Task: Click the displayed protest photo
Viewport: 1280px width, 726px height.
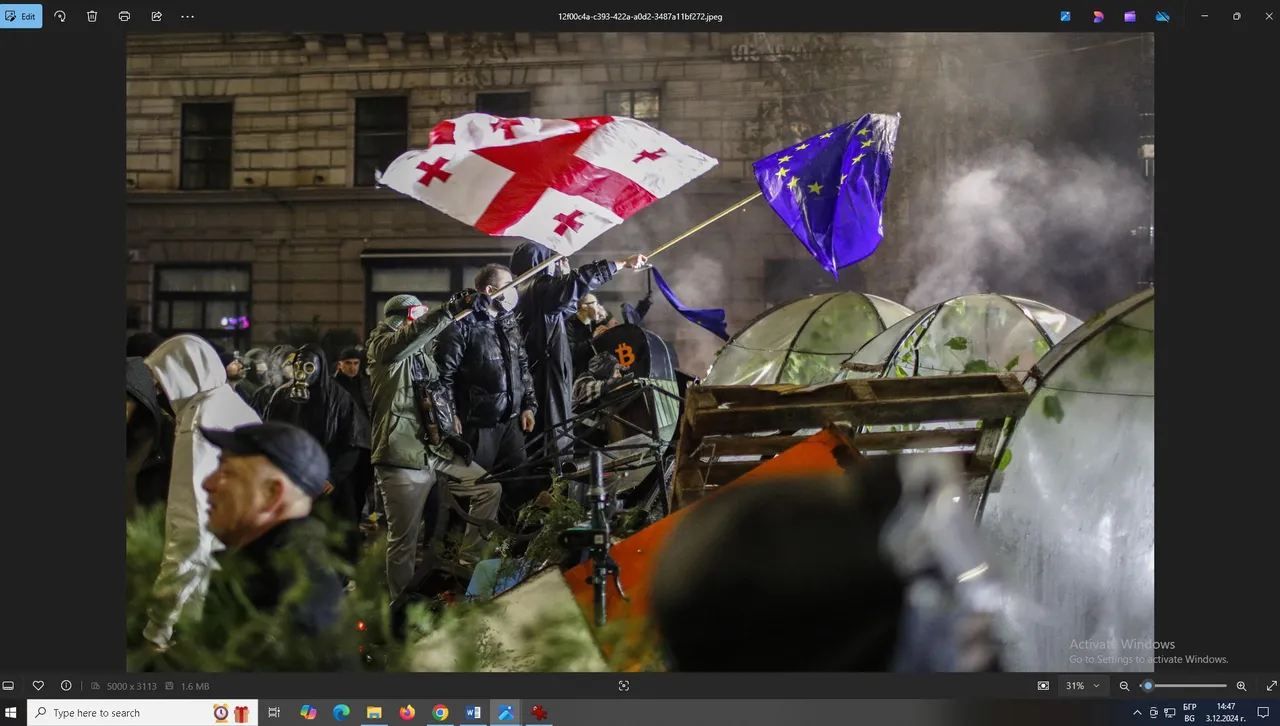Action: pyautogui.click(x=640, y=352)
